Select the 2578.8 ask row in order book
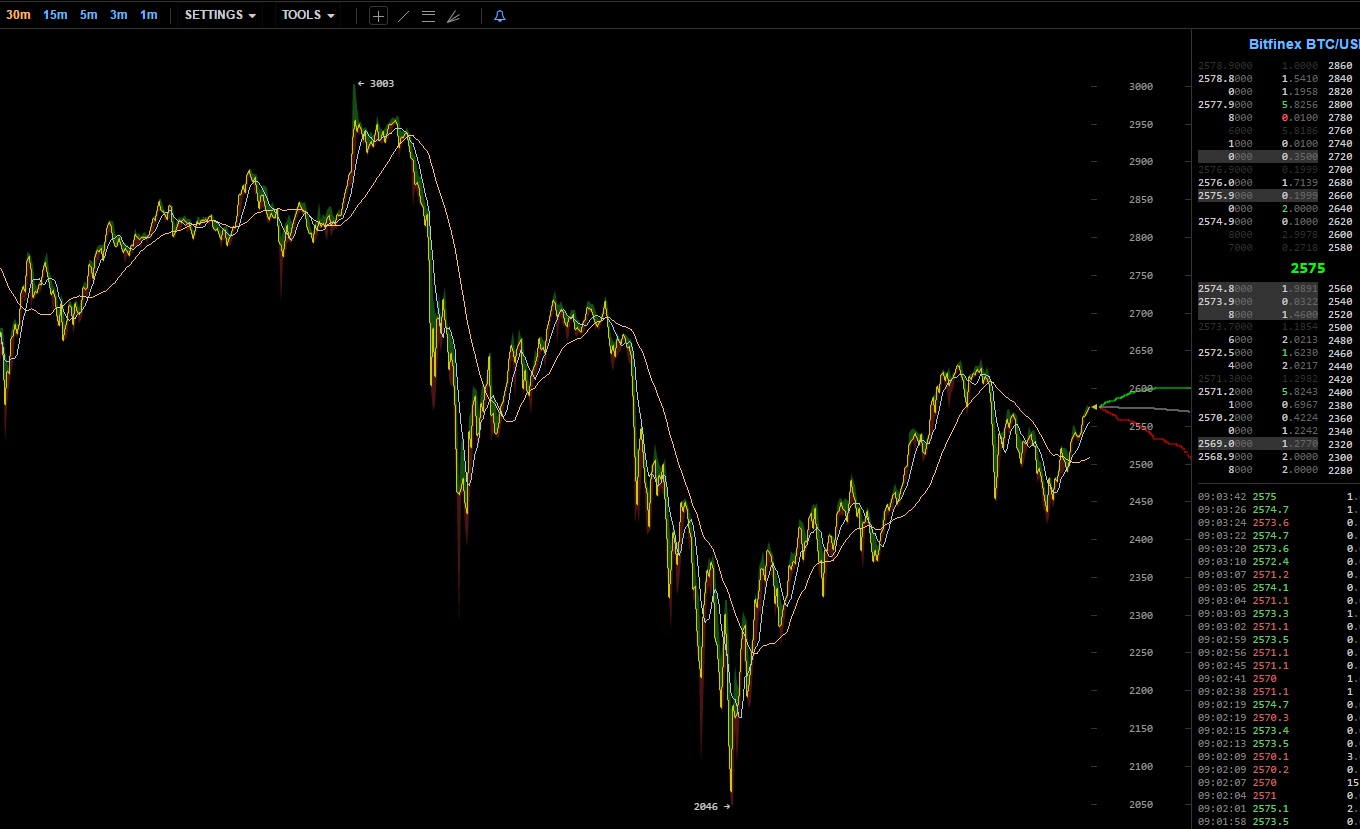Viewport: 1360px width, 829px height. tap(1260, 79)
